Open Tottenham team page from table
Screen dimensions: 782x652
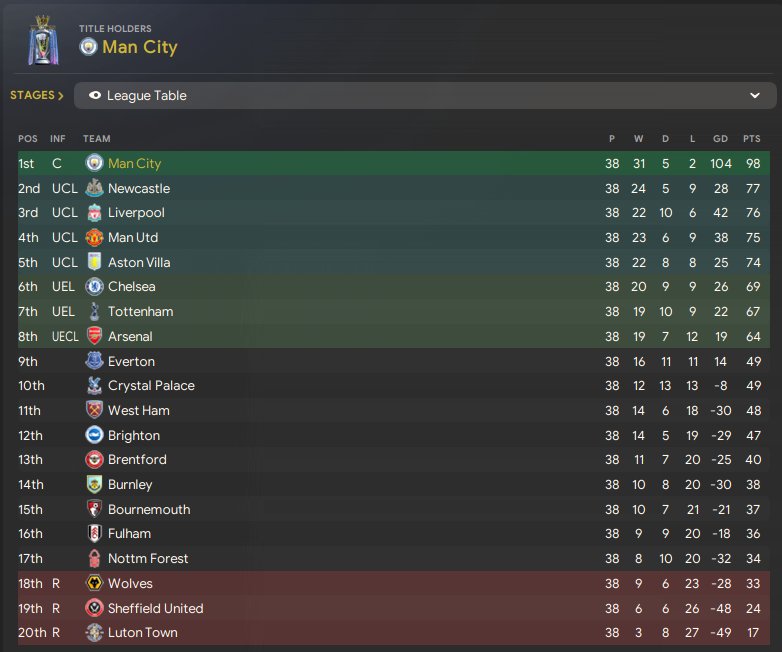[140, 312]
